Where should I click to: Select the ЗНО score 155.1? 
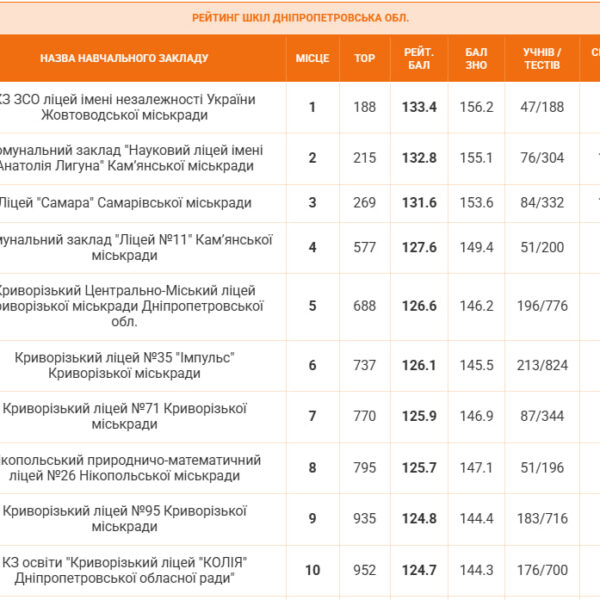(476, 158)
